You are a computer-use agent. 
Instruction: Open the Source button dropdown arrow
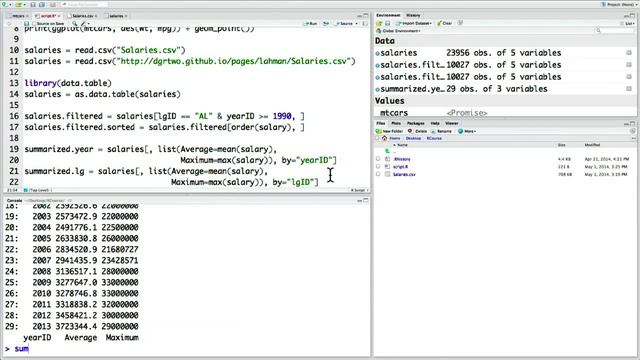(x=356, y=24)
